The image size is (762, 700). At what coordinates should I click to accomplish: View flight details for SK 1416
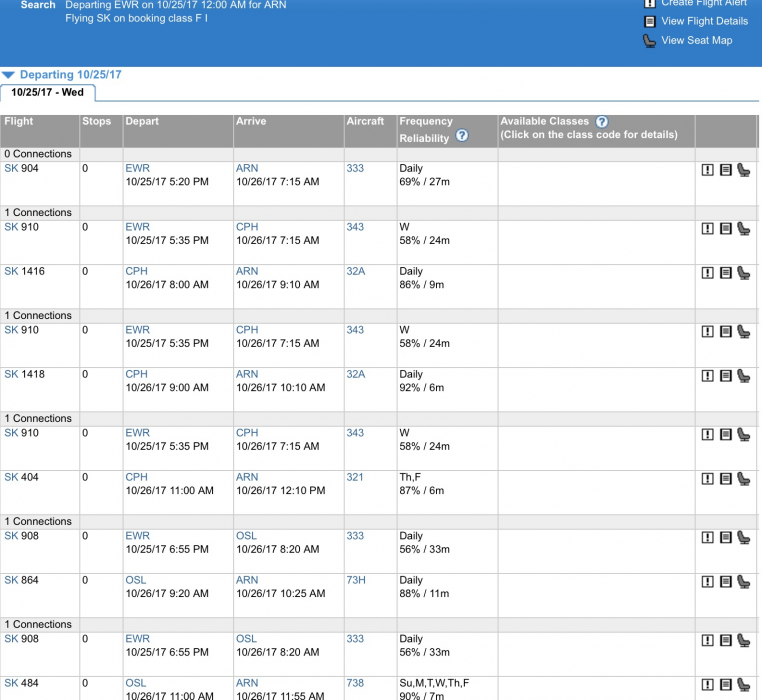[725, 273]
